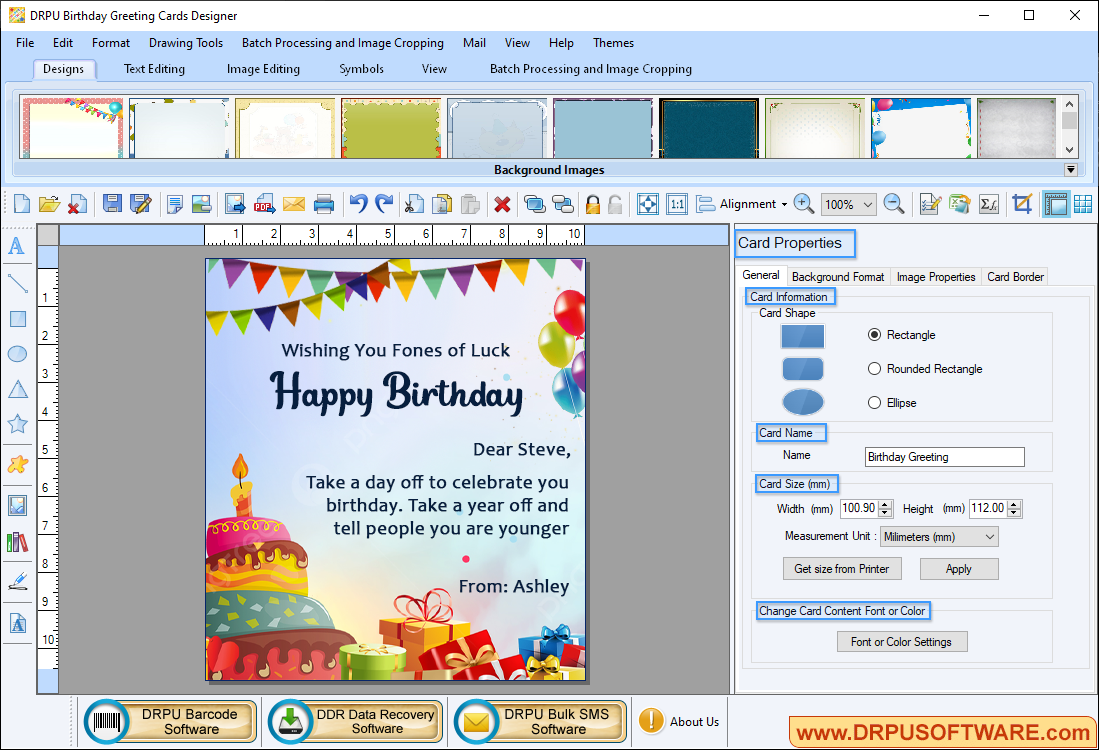Open the Measurement Unit dropdown
1099x750 pixels.
click(938, 536)
